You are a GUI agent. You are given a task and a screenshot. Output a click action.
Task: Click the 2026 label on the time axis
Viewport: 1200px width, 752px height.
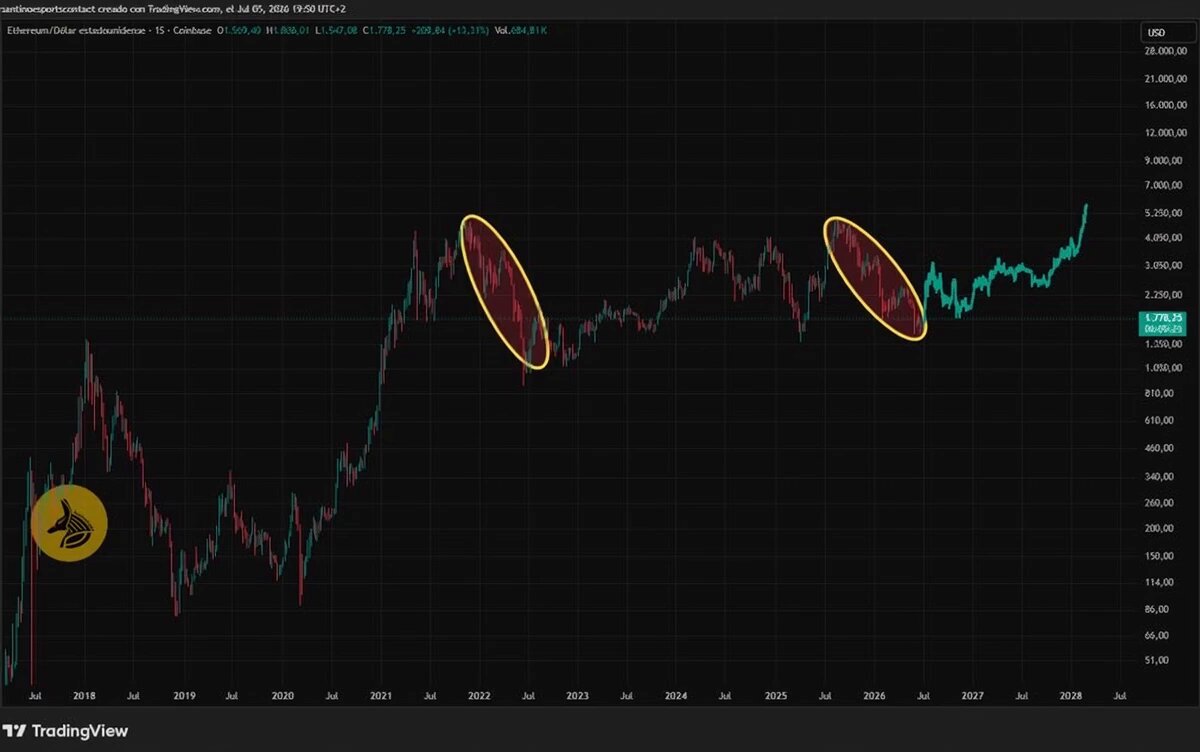click(874, 695)
